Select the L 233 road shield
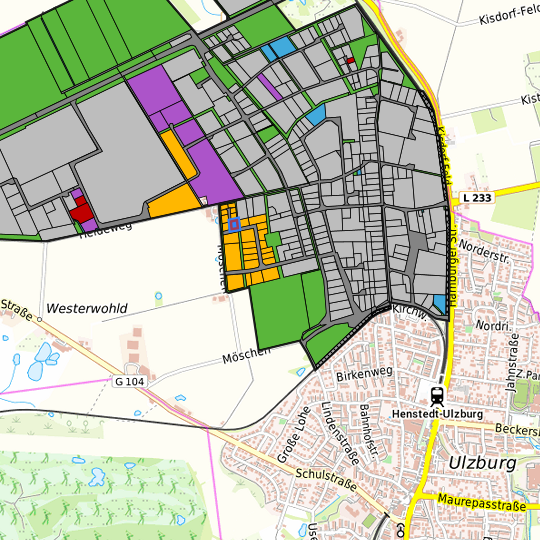Viewport: 540px width, 540px height. coord(477,198)
